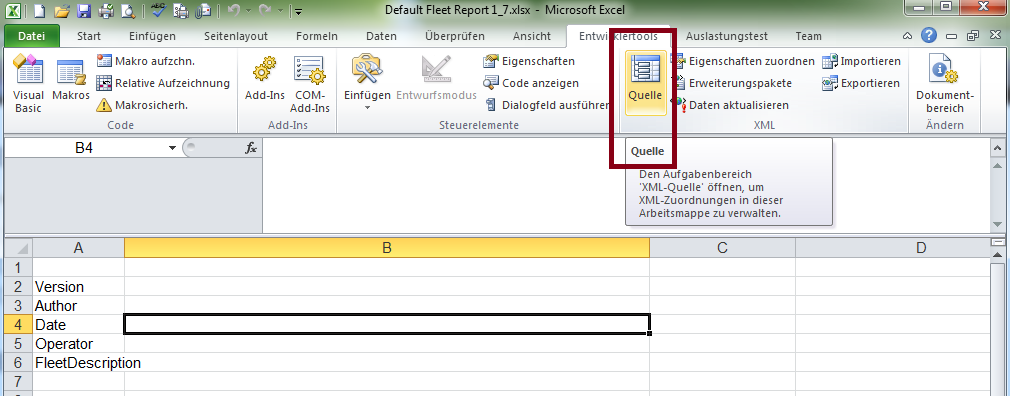
Task: Run the spelling check icon
Action: tap(158, 10)
